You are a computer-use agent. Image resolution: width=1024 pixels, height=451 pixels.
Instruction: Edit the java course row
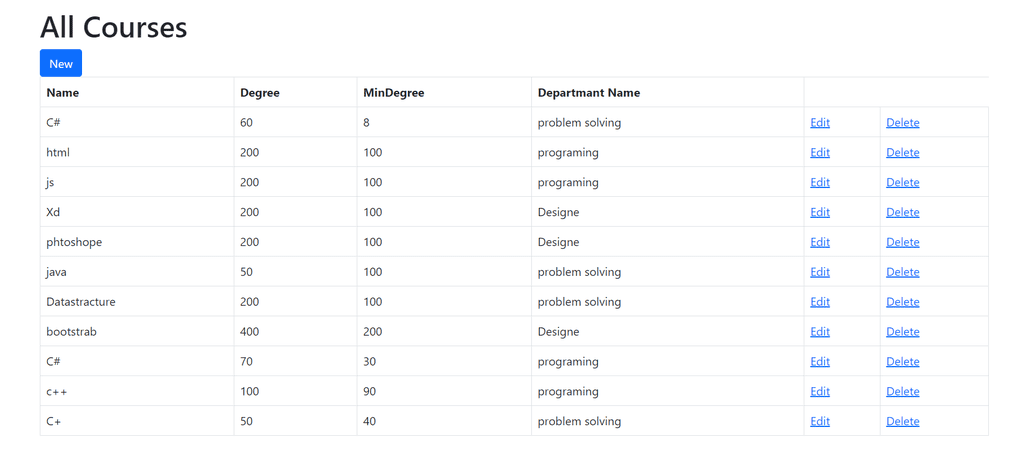[x=820, y=272]
